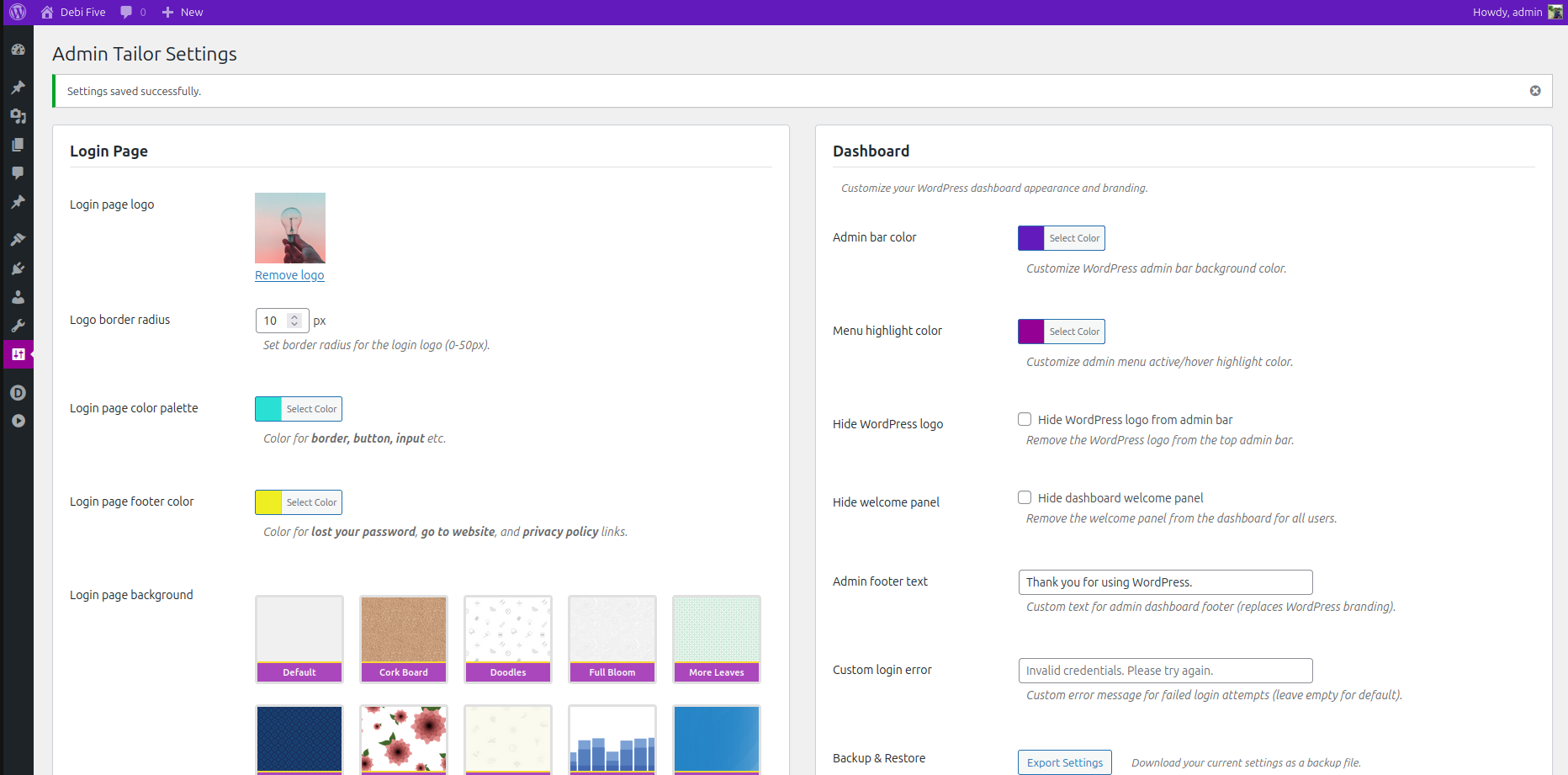Screen dimensions: 1568x775
Task: Open the Dashboard gauge icon in sidebar
Action: pos(18,50)
